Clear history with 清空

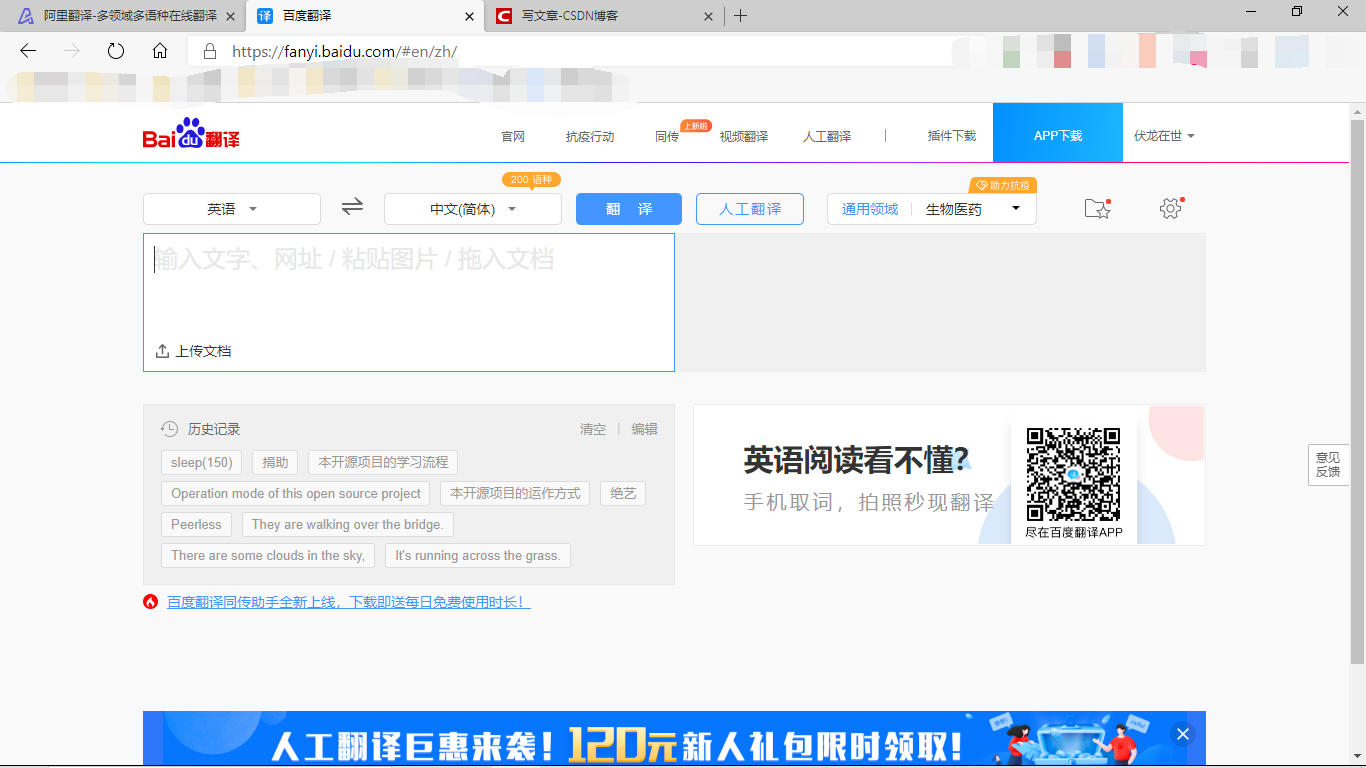pyautogui.click(x=593, y=429)
